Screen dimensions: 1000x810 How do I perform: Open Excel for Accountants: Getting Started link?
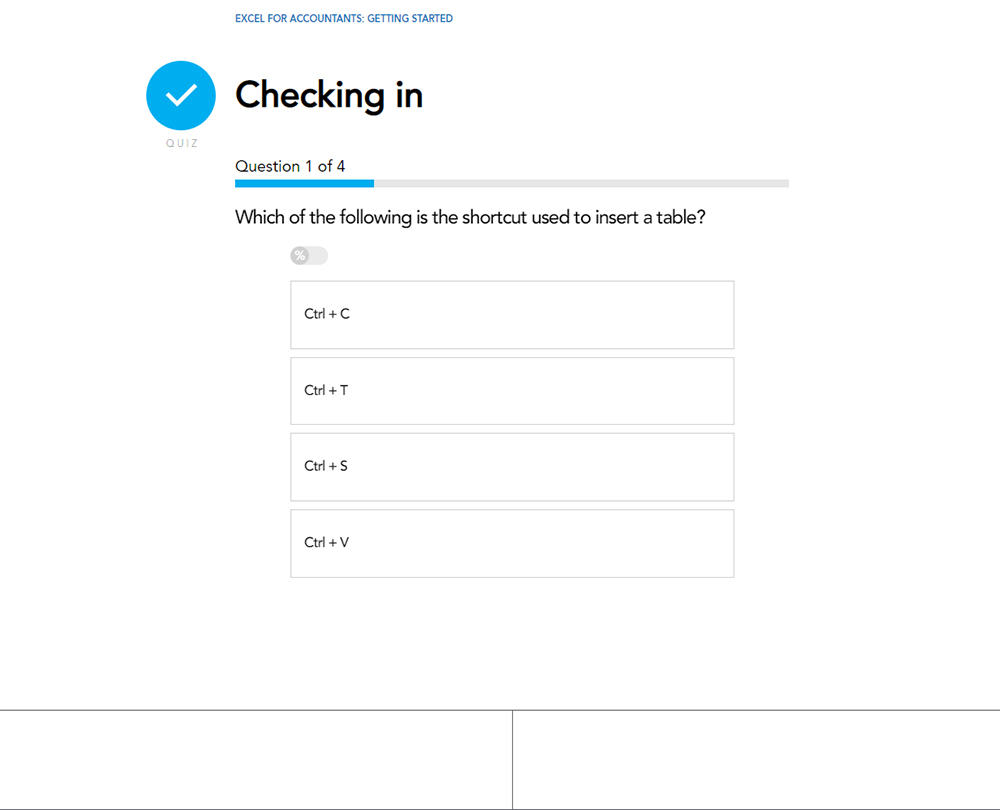[x=343, y=18]
